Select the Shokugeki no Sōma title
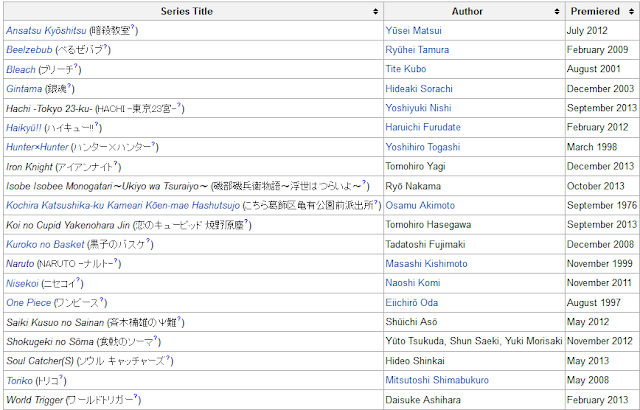Screen dimensions: 640x410 click(x=50, y=341)
